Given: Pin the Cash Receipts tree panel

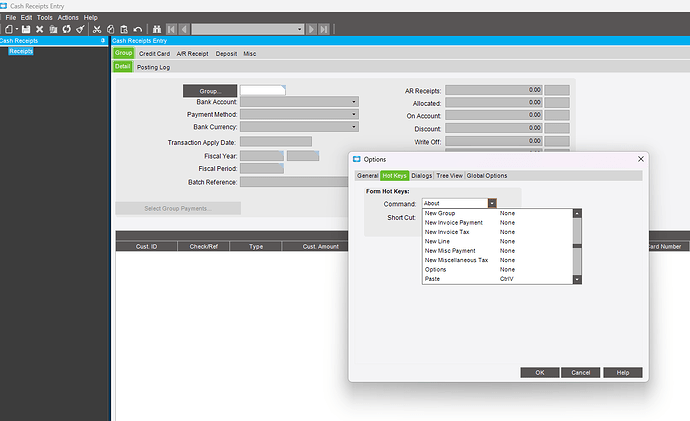Looking at the screenshot, I should (x=103, y=40).
